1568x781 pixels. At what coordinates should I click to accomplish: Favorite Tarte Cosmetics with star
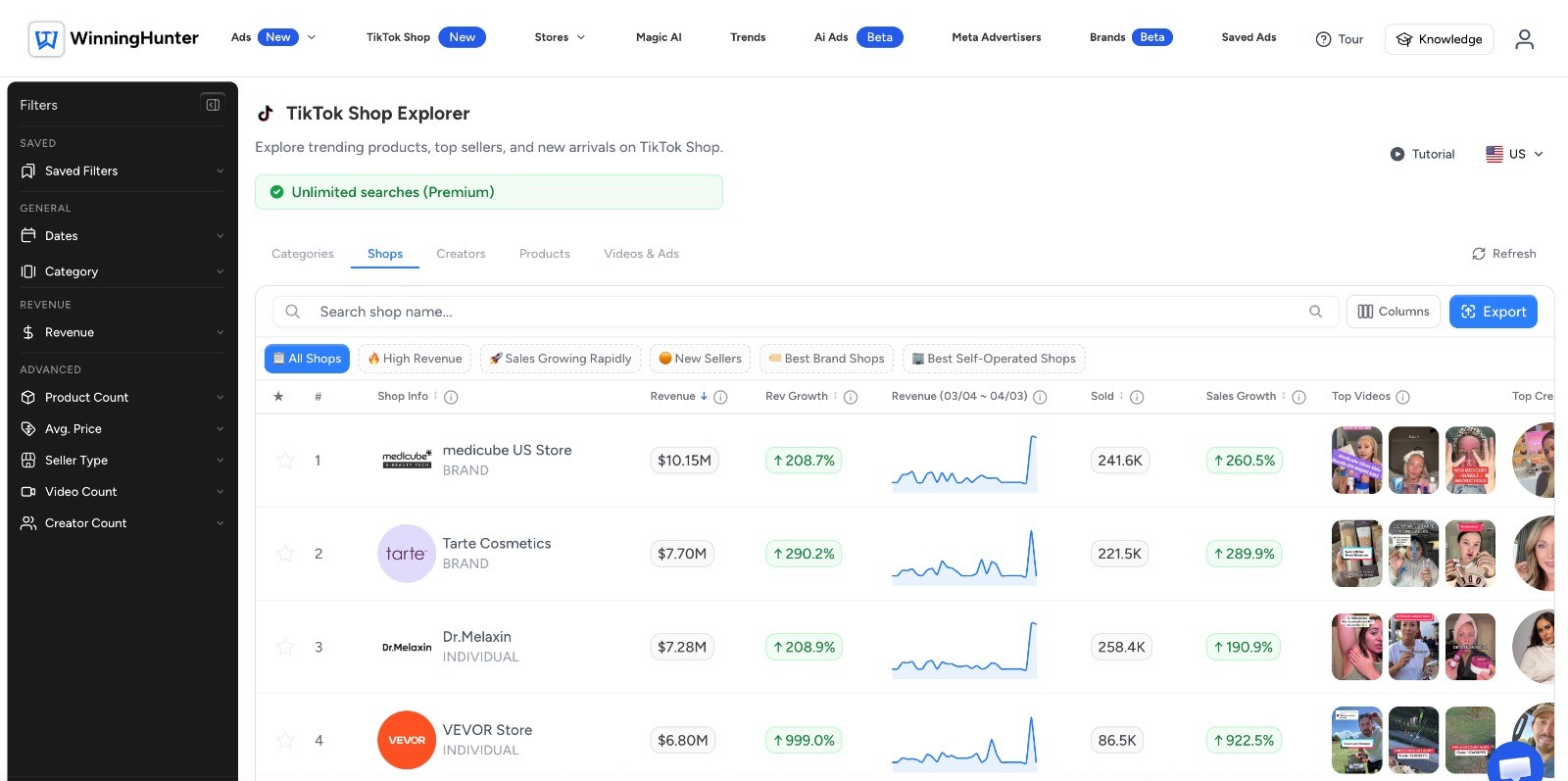coord(285,554)
